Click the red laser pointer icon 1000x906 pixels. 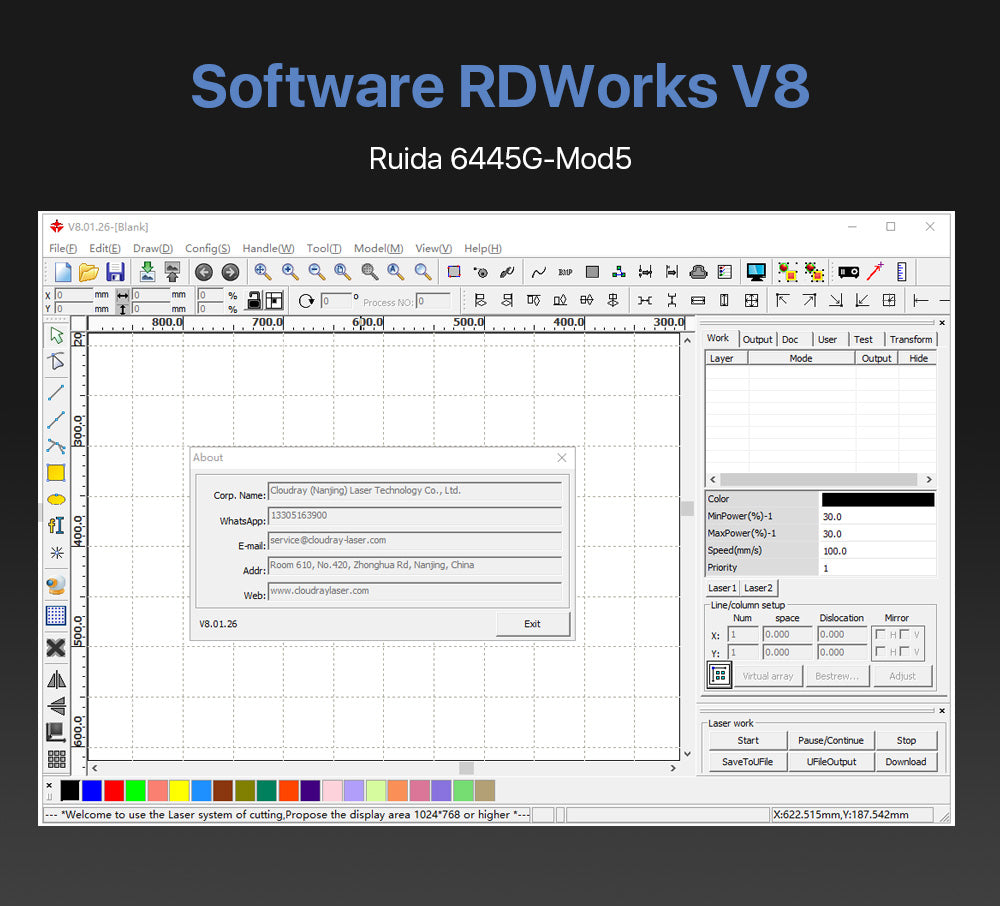pyautogui.click(x=875, y=272)
